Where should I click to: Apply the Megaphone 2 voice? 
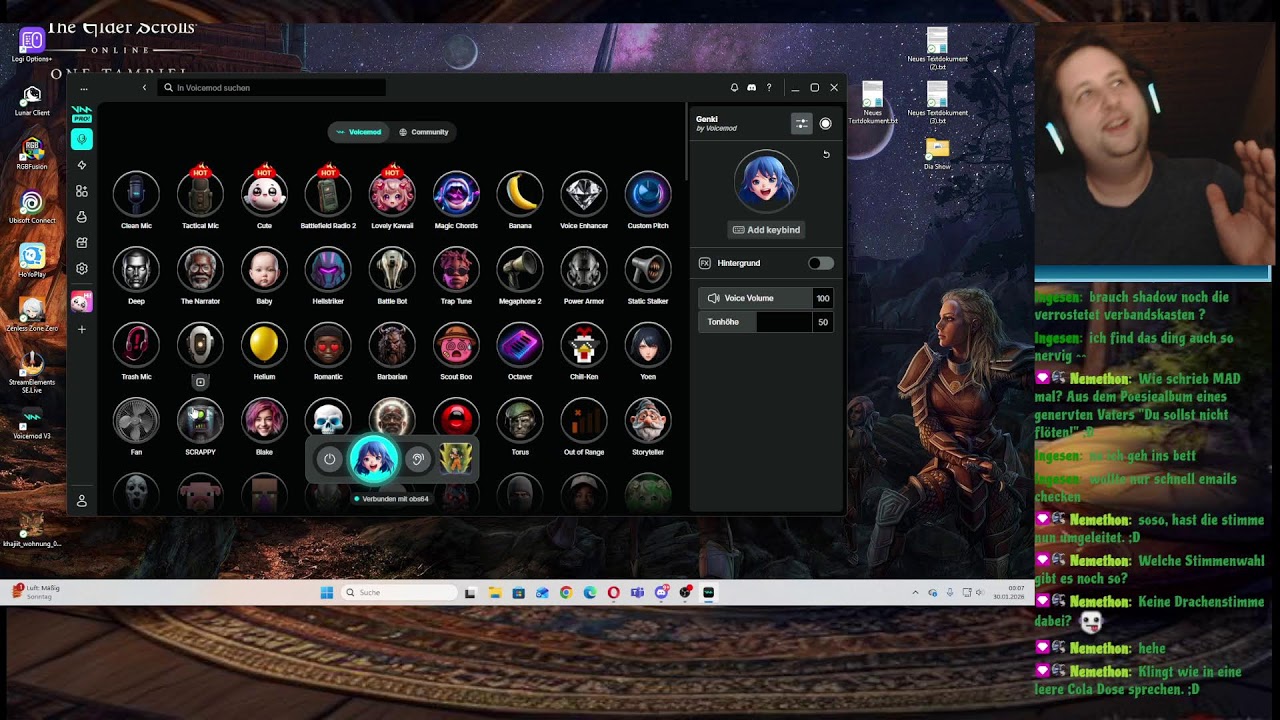coord(520,269)
